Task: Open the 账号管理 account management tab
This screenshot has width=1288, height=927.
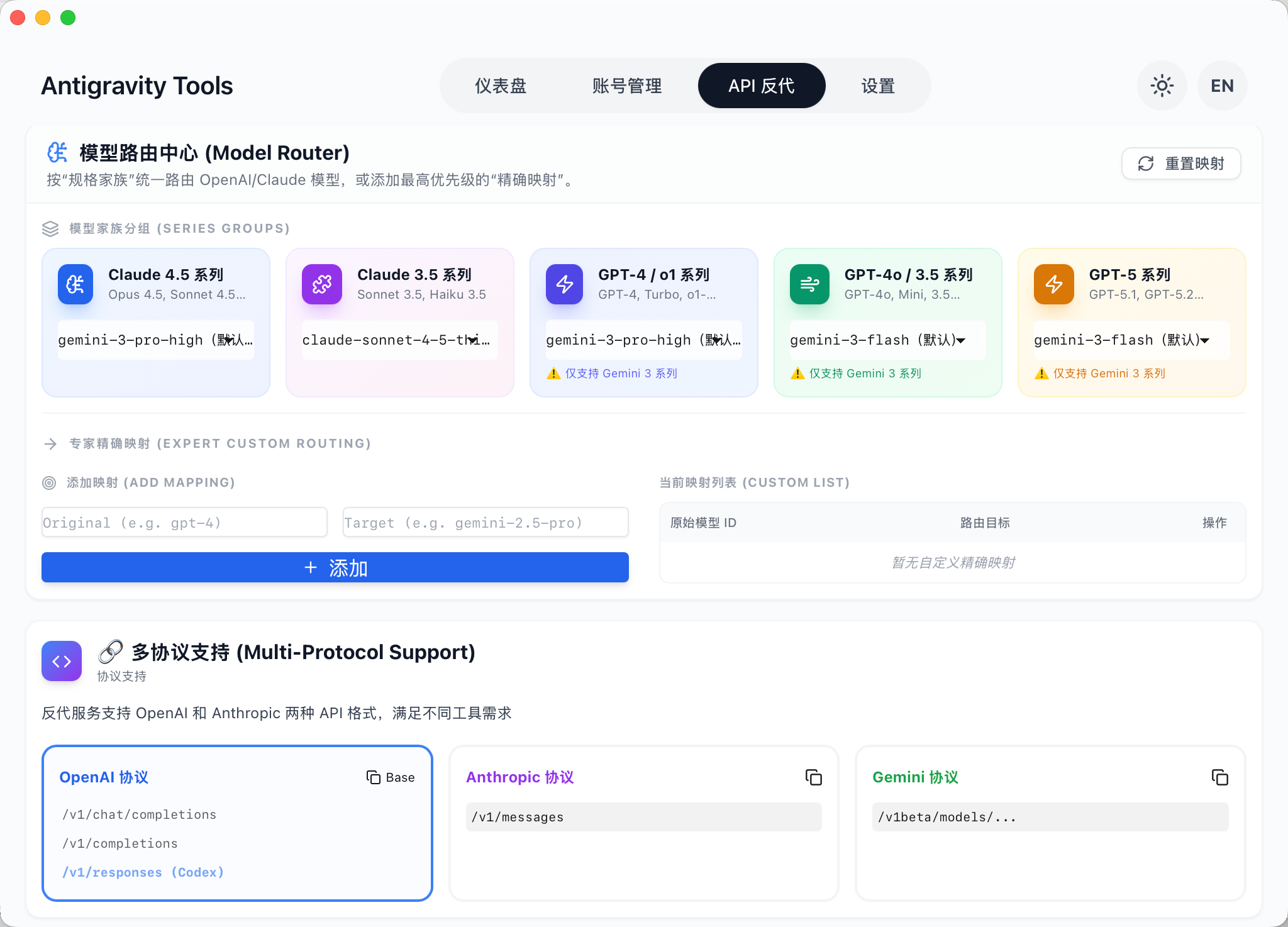Action: pos(626,86)
